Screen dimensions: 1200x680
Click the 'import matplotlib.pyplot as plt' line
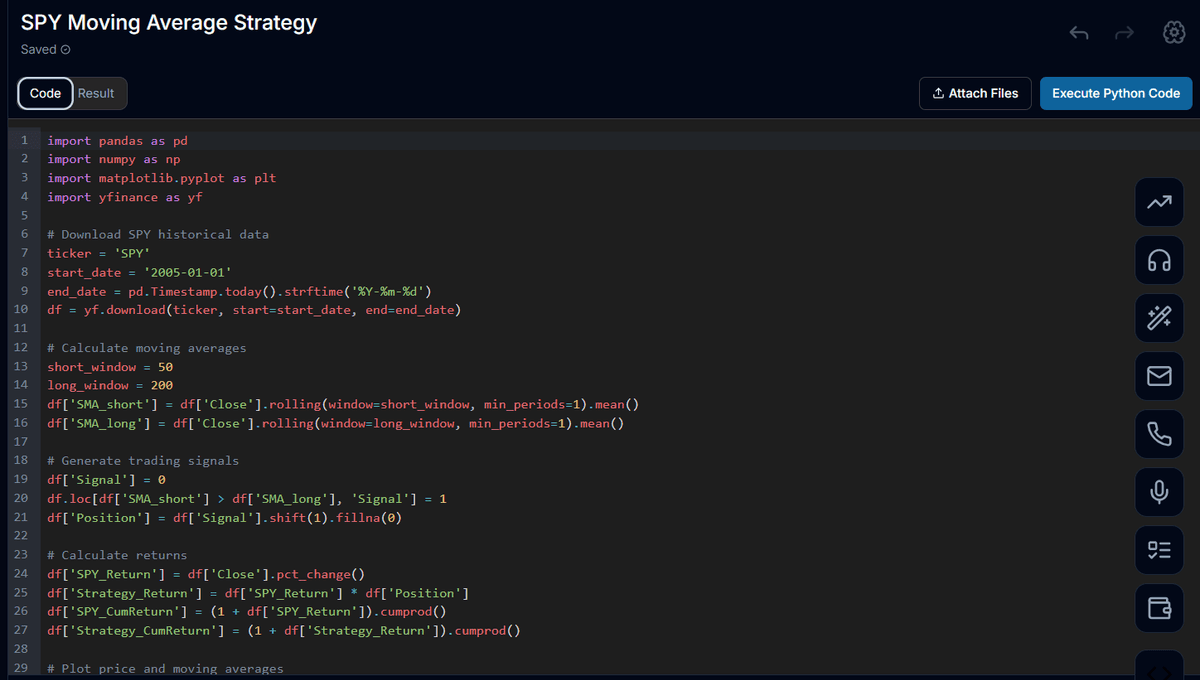pos(161,178)
